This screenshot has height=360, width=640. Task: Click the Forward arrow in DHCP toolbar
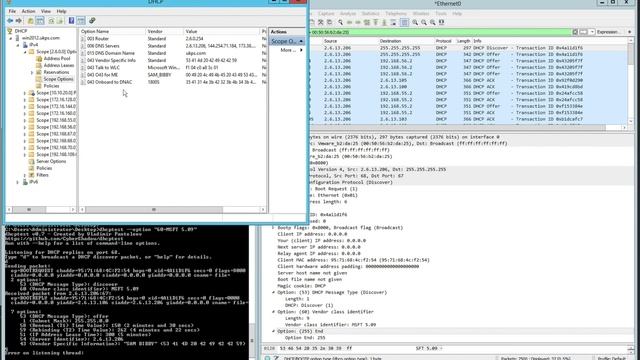[18, 21]
